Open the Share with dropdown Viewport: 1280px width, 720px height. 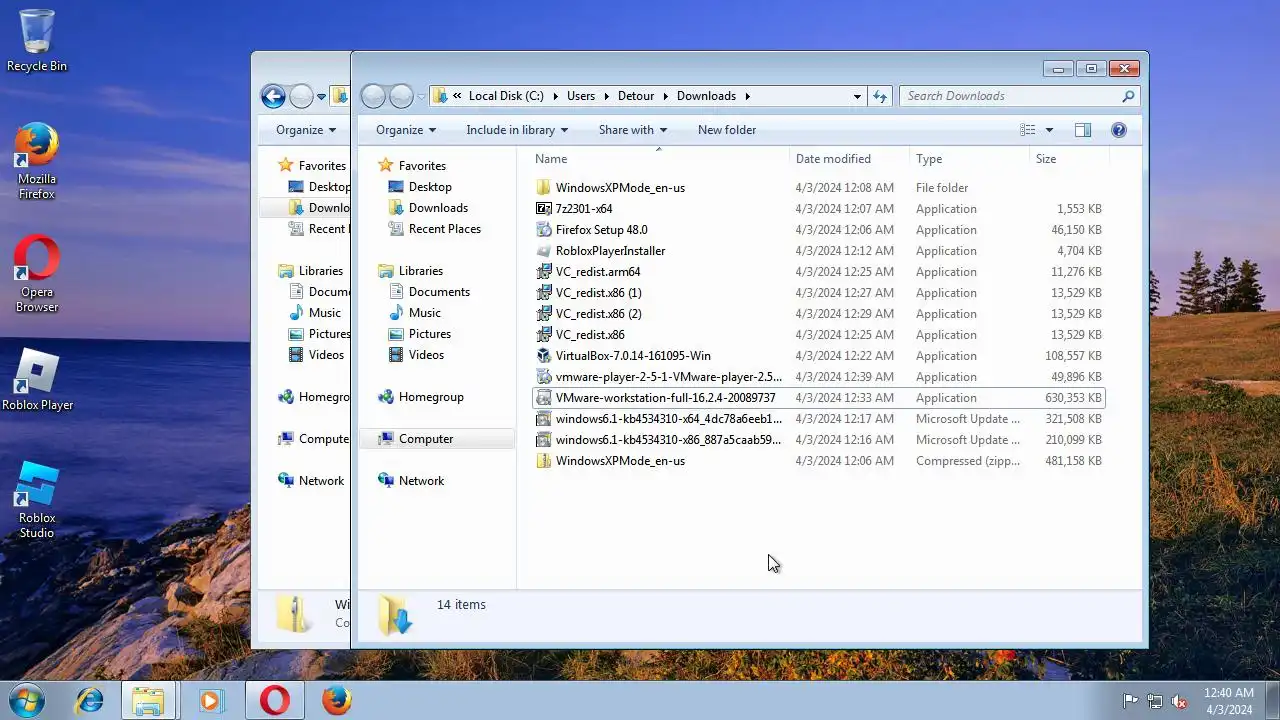point(633,130)
